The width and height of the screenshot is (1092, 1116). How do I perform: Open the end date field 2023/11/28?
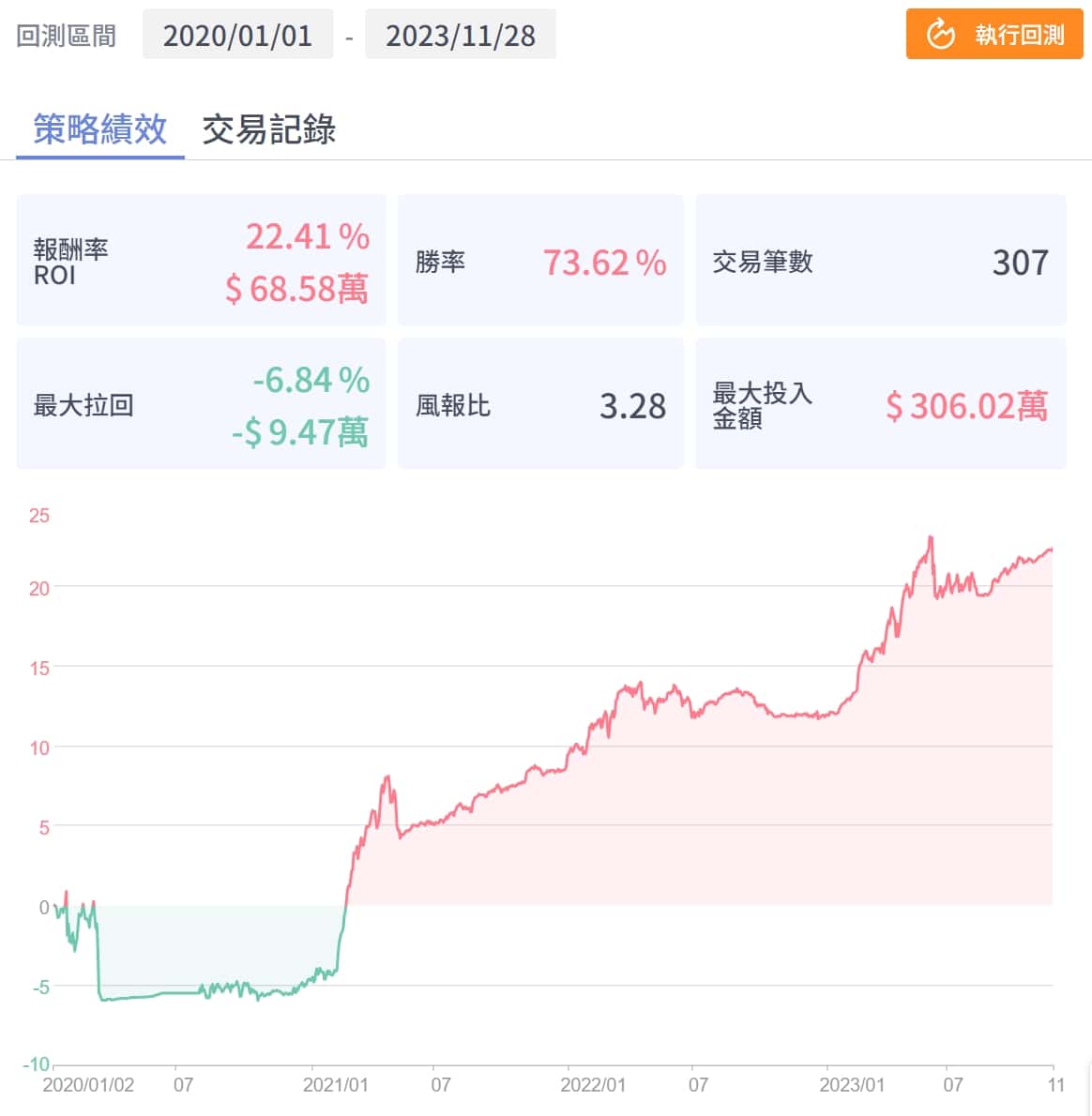[460, 35]
